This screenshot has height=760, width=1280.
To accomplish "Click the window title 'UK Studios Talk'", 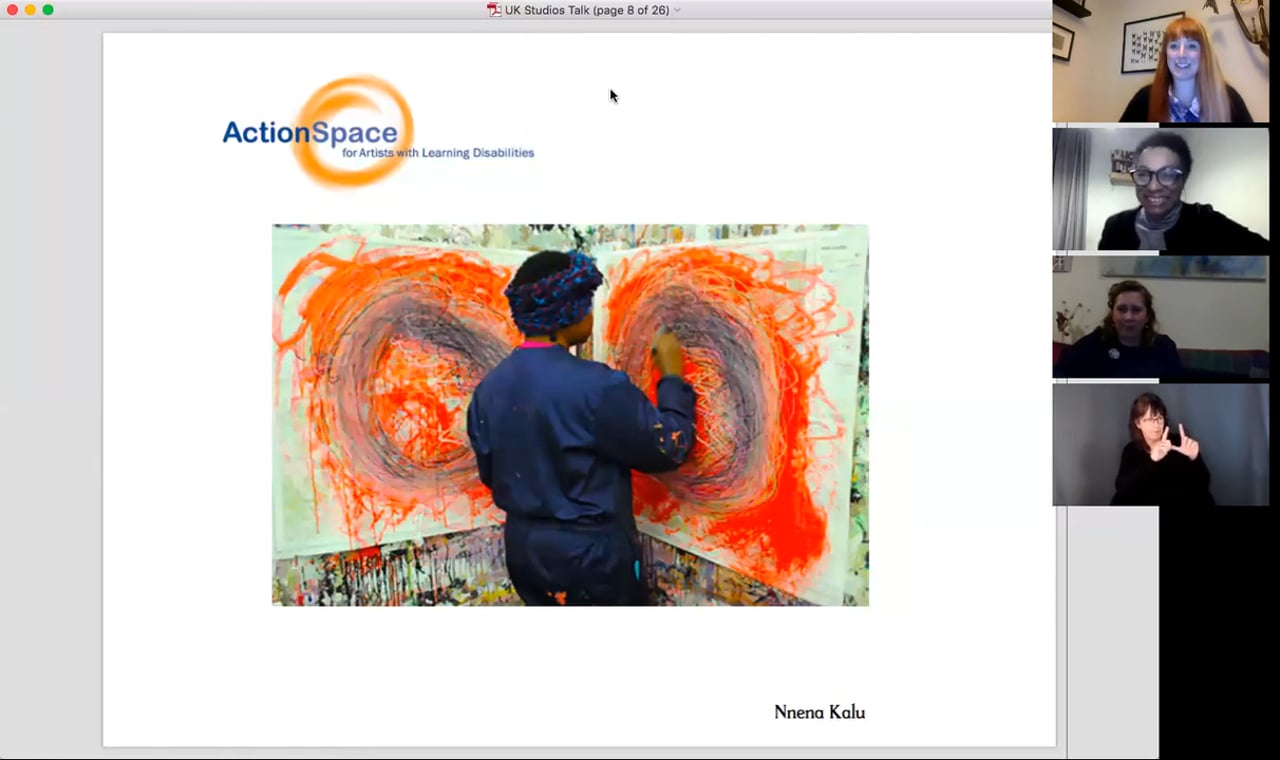I will pos(549,10).
